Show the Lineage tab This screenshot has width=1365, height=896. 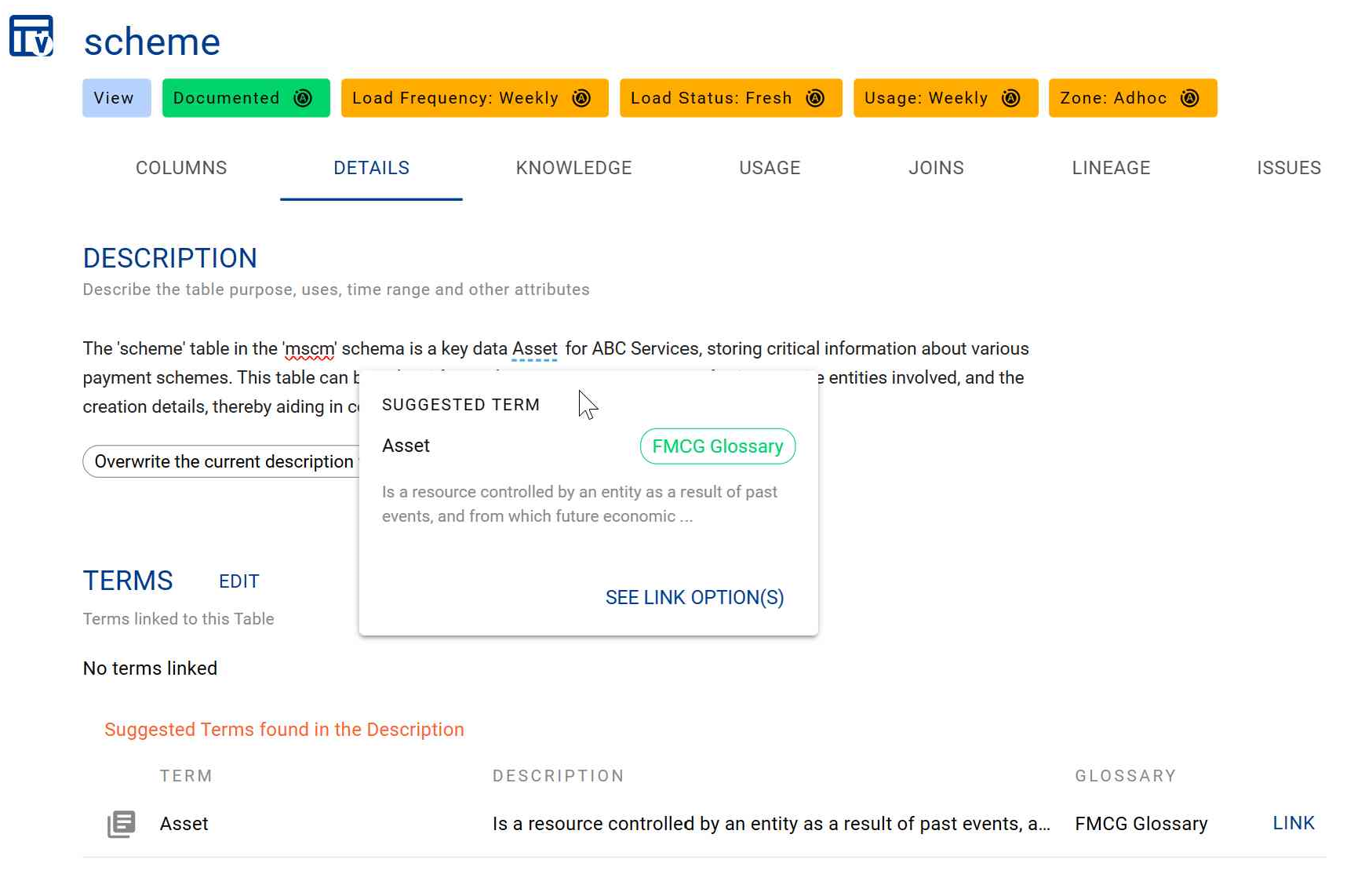1111,168
